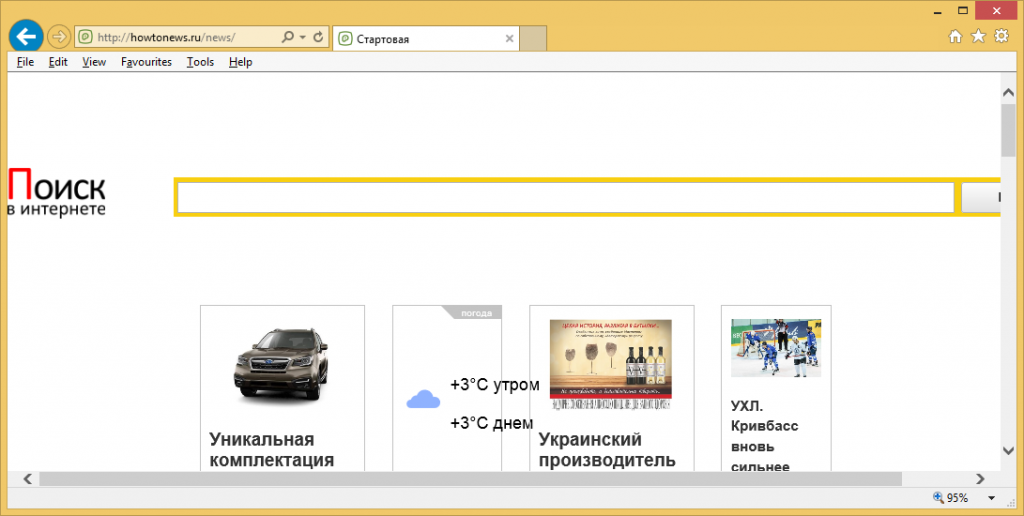This screenshot has height=516, width=1024.
Task: Open the new tab button
Action: click(x=534, y=39)
